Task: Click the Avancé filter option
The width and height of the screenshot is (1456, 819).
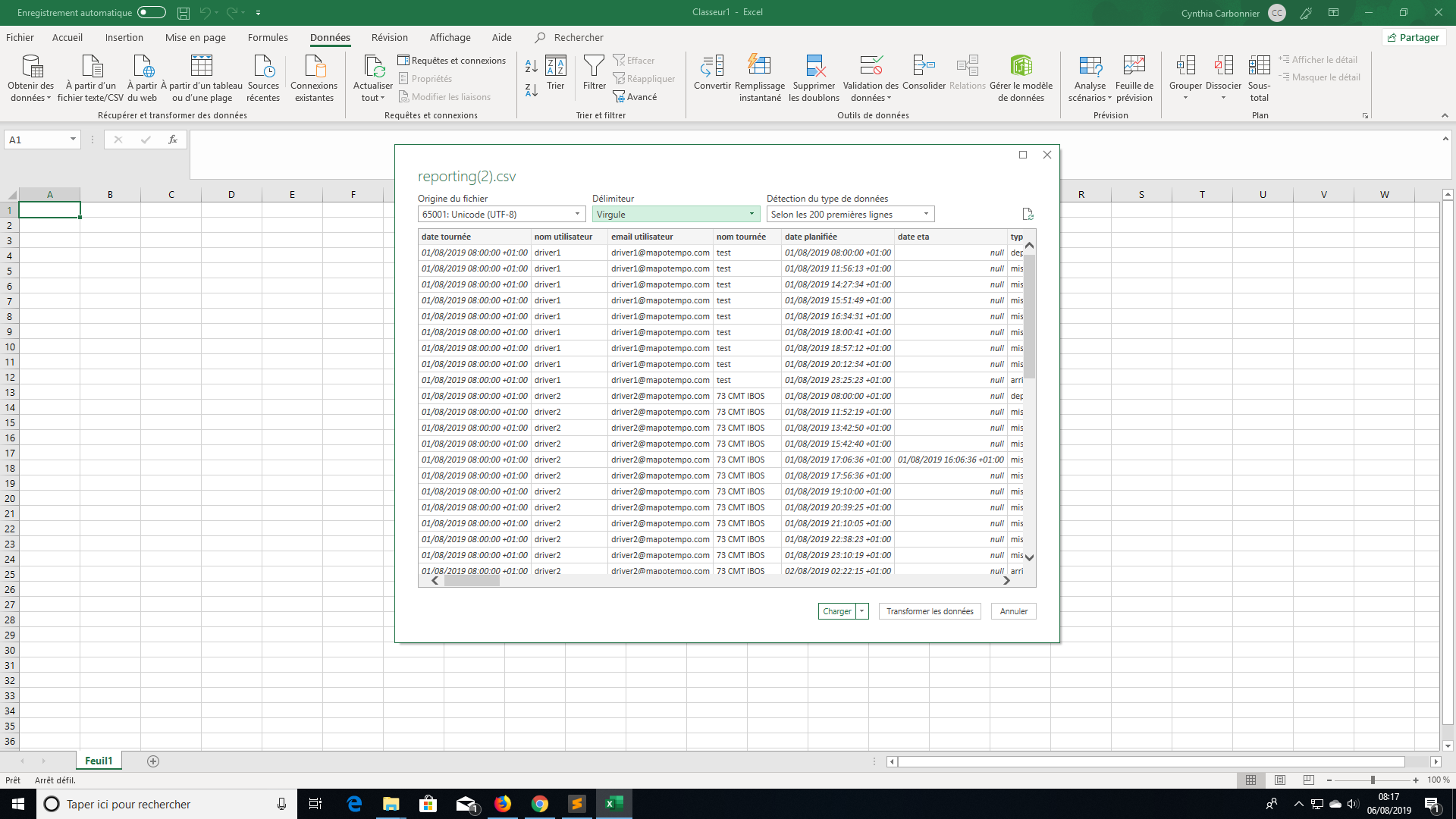Action: [x=635, y=96]
